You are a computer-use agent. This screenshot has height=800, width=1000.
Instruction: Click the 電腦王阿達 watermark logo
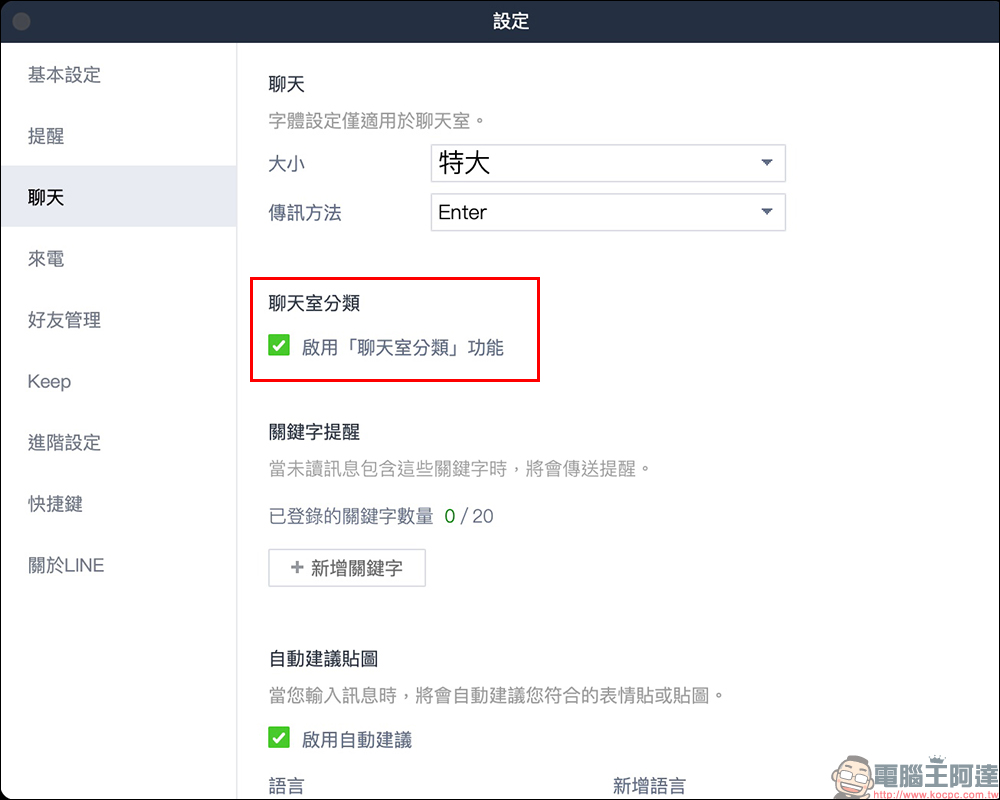[x=915, y=777]
